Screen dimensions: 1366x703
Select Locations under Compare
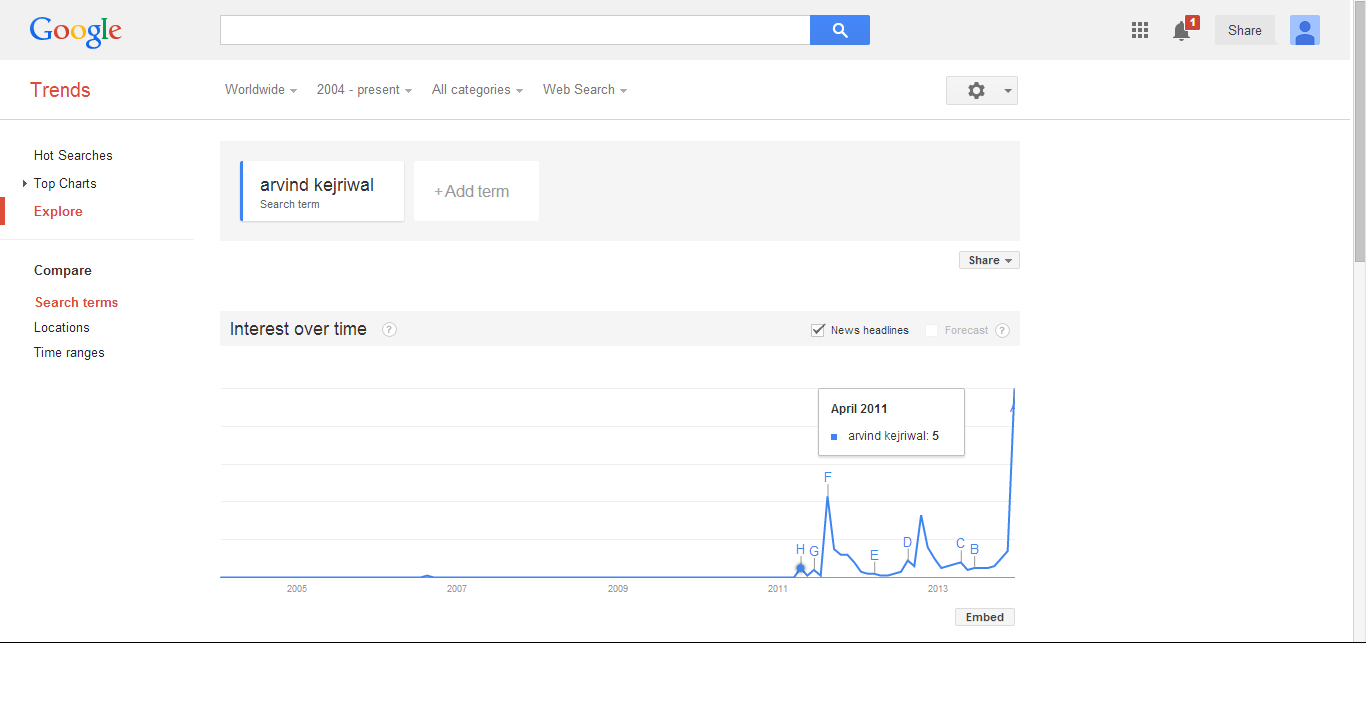click(62, 327)
